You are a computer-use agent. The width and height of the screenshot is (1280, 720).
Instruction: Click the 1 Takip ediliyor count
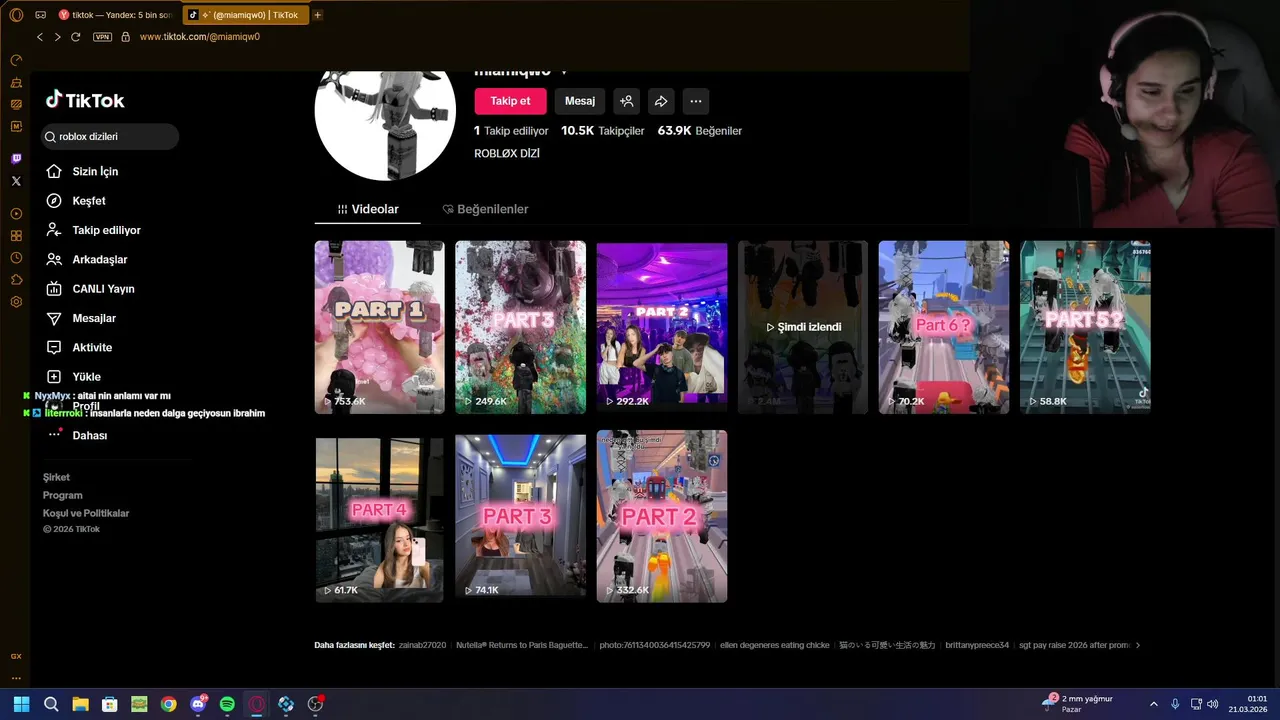tap(511, 131)
